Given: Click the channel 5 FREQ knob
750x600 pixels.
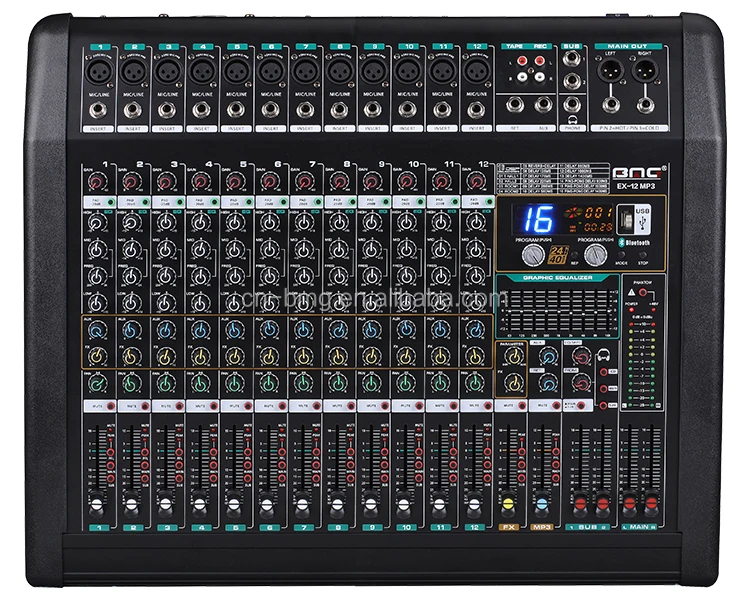Looking at the screenshot, I should pos(235,276).
